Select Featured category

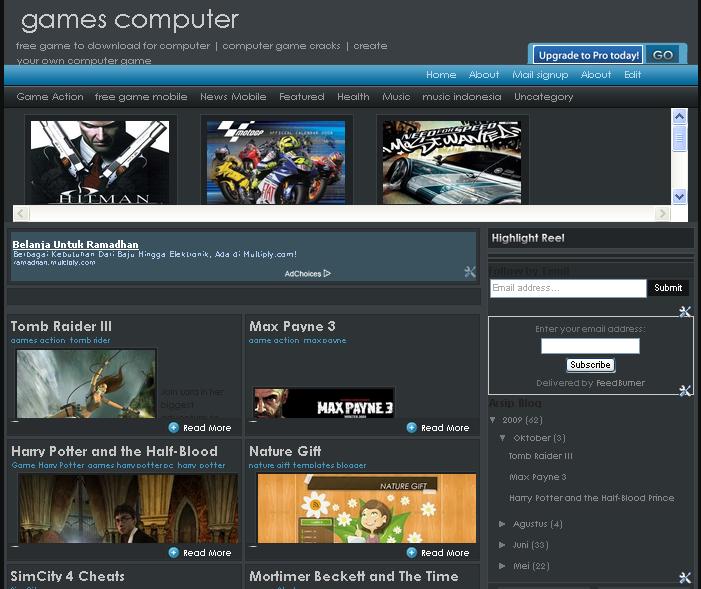[302, 97]
